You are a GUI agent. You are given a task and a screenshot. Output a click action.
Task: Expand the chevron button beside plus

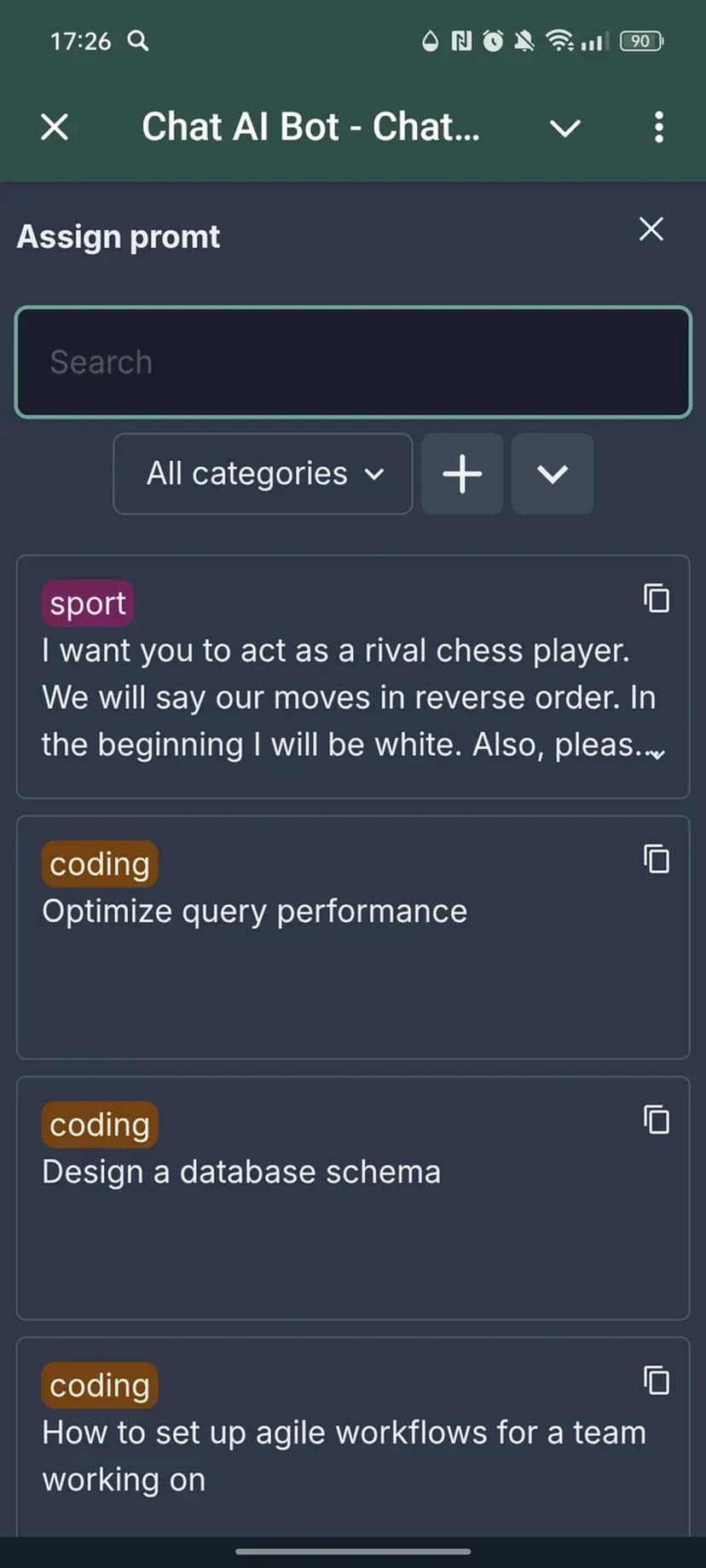[x=552, y=474]
